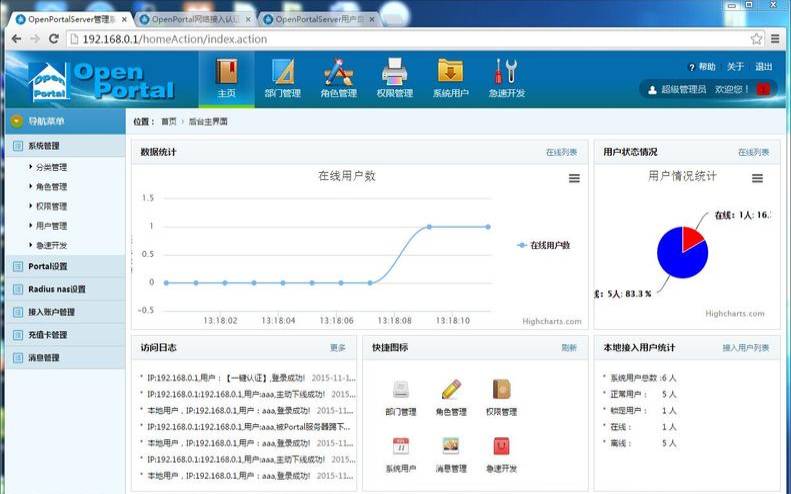This screenshot has width=791, height=494.
Task: Expand the Portal设置 sidebar section
Action: coord(48,266)
